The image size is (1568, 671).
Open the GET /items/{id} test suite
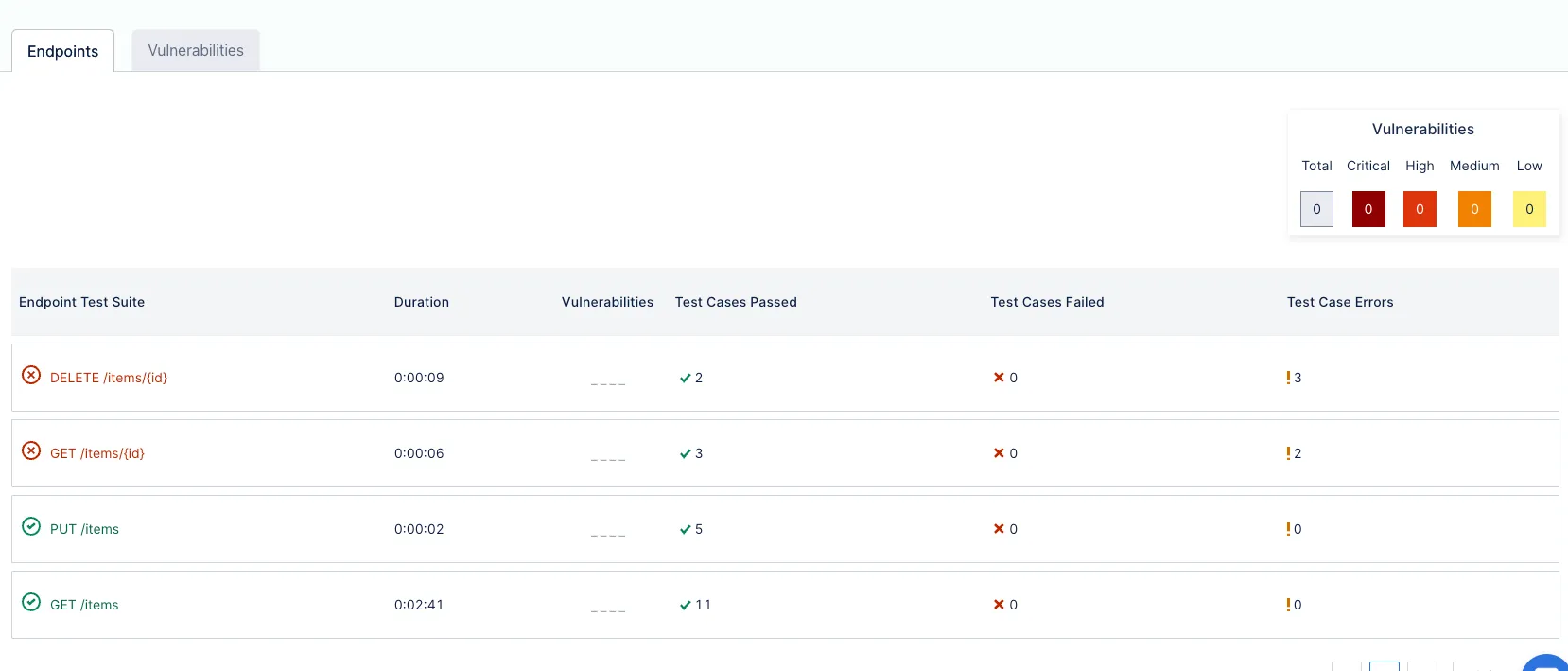[97, 453]
